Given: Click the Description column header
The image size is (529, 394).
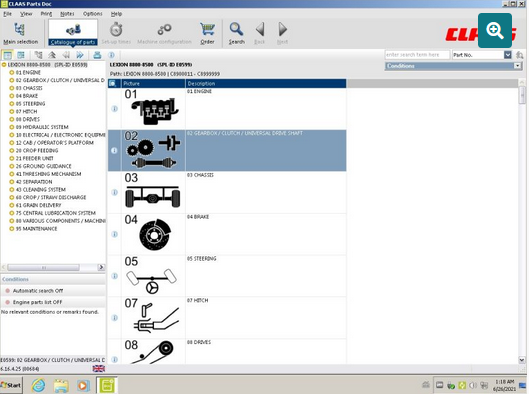Looking at the screenshot, I should pos(266,83).
